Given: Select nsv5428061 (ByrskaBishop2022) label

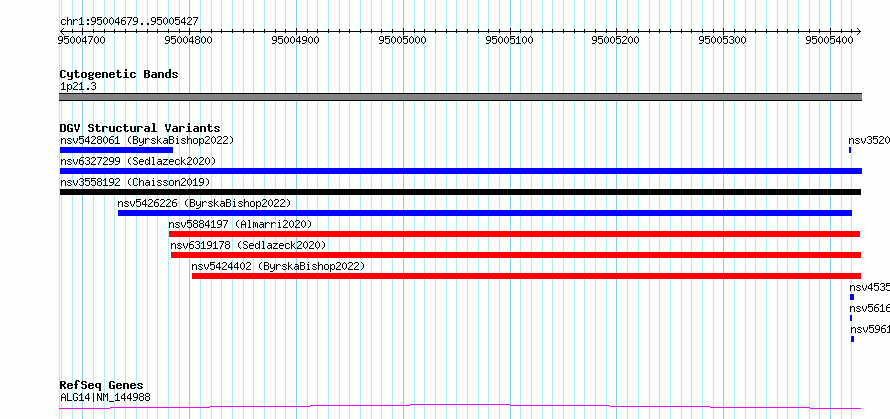Looking at the screenshot, I should [x=146, y=140].
